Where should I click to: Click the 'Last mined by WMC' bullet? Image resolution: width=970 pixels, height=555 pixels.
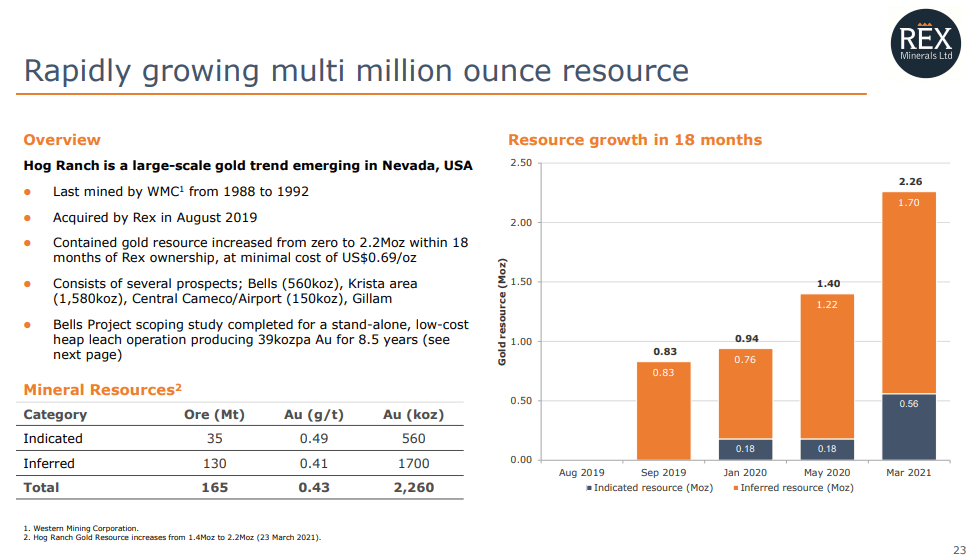coord(181,192)
